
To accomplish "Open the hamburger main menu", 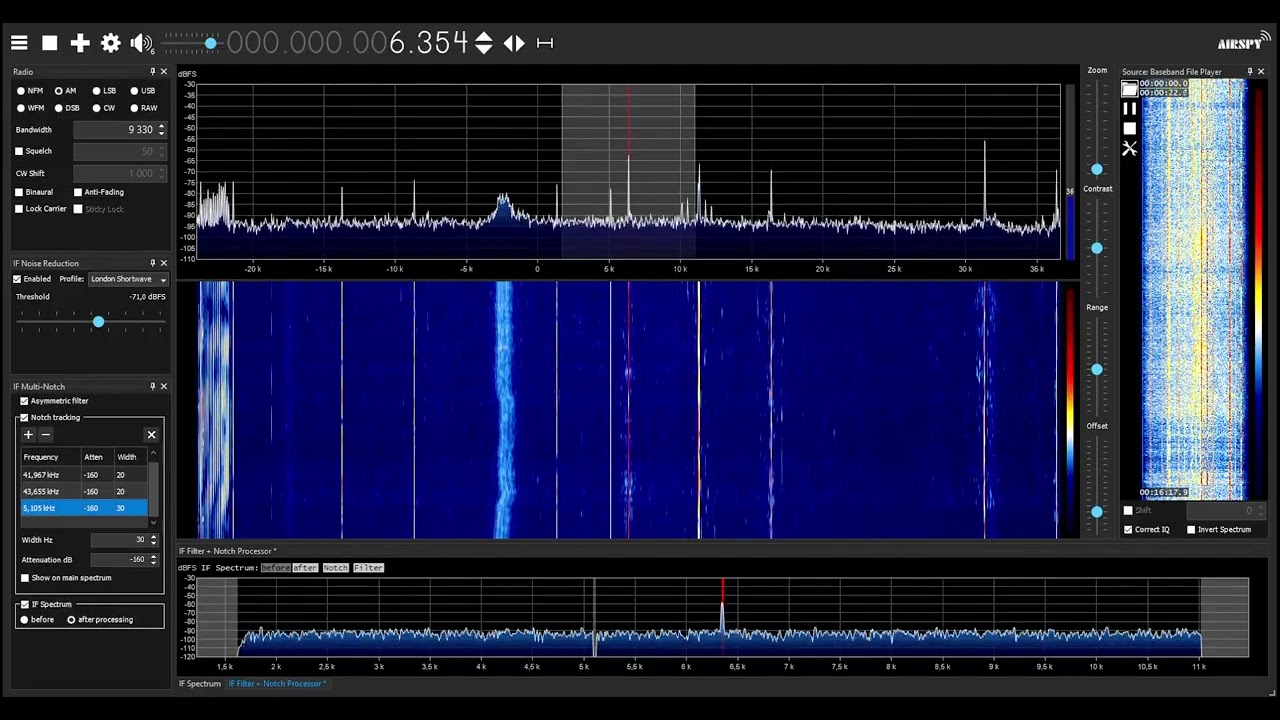I will pos(19,43).
